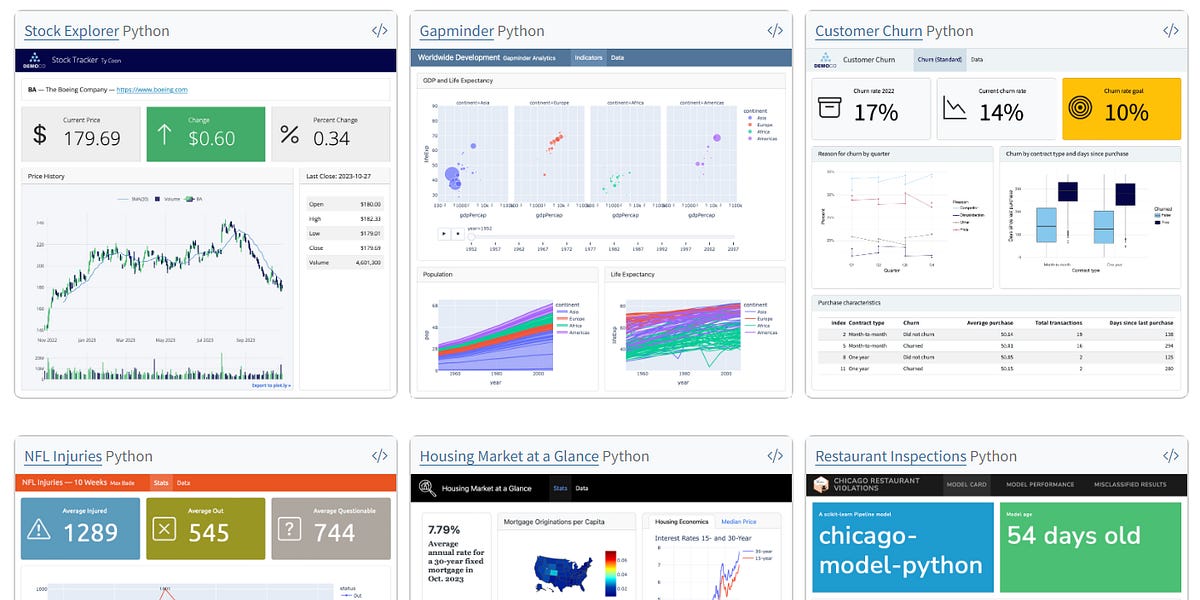The width and height of the screenshot is (1200, 600).
Task: Open the Customer Churn link
Action: 868,31
